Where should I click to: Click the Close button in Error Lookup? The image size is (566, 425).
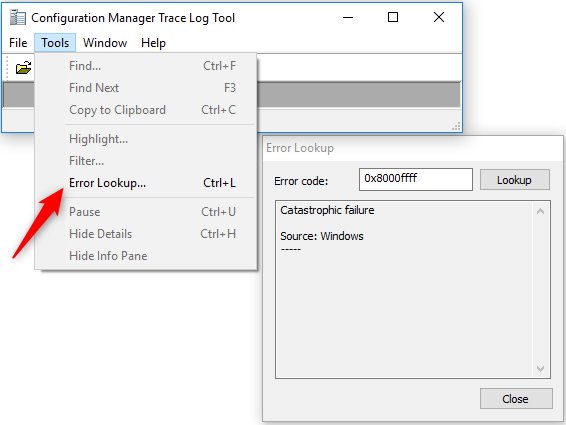click(516, 399)
